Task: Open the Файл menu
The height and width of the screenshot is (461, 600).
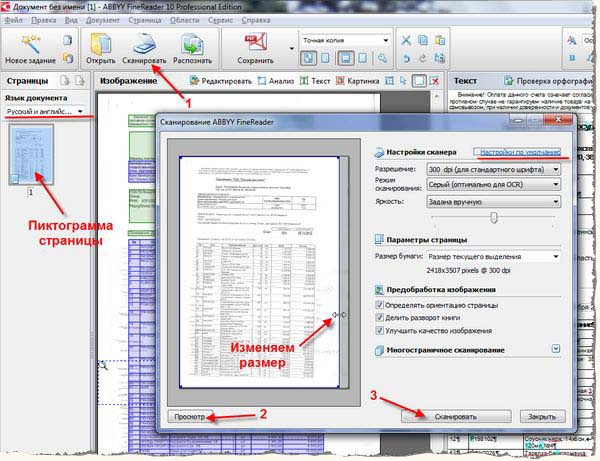Action: click(13, 20)
